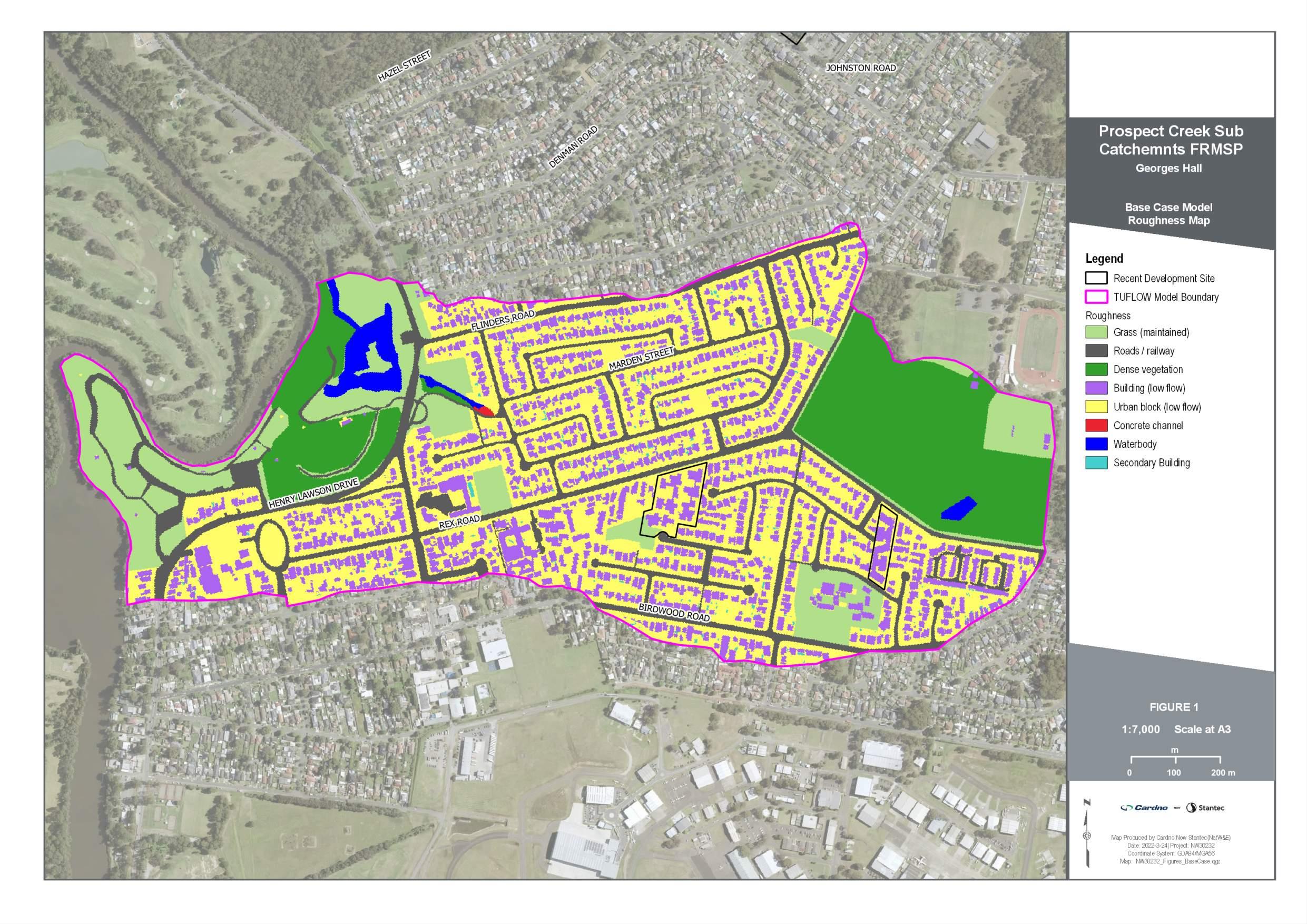This screenshot has height=924, width=1307.
Task: Click the TUFLOW Model Boundary legend symbol
Action: coord(1096,297)
